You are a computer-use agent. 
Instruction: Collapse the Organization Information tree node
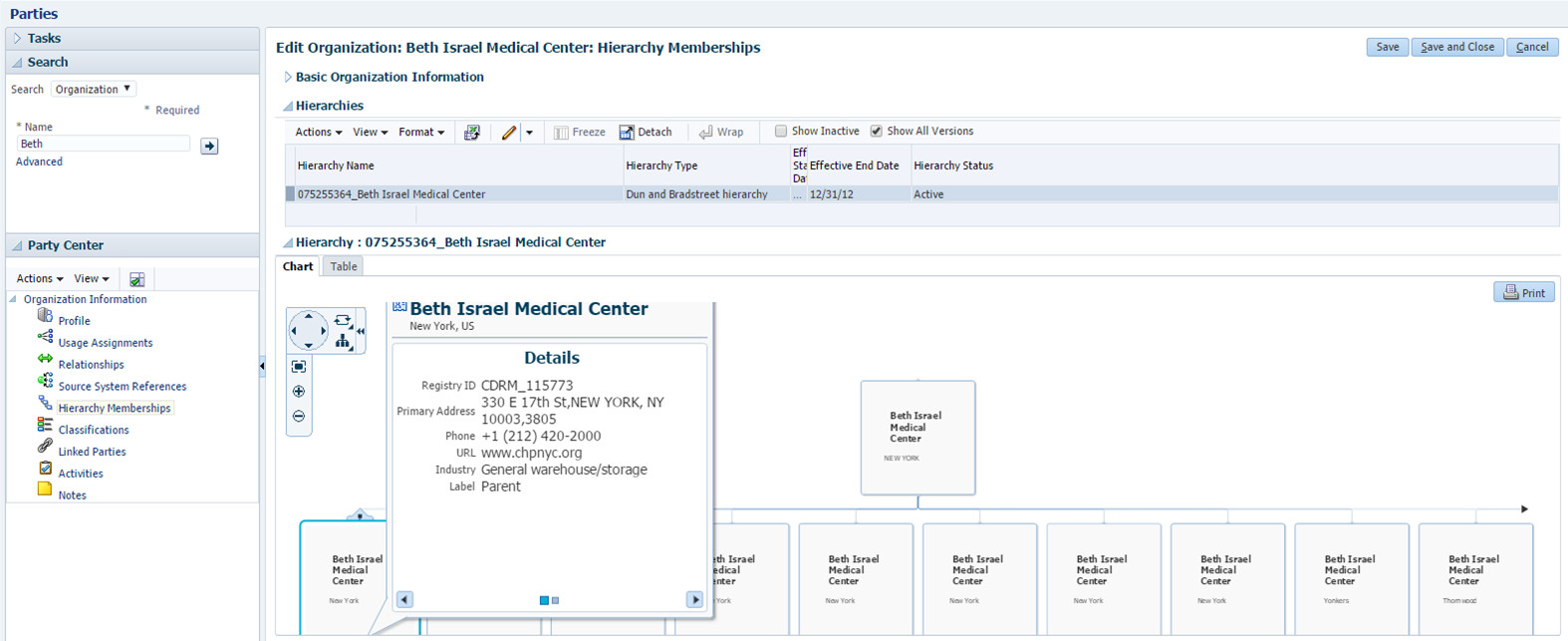(13, 299)
